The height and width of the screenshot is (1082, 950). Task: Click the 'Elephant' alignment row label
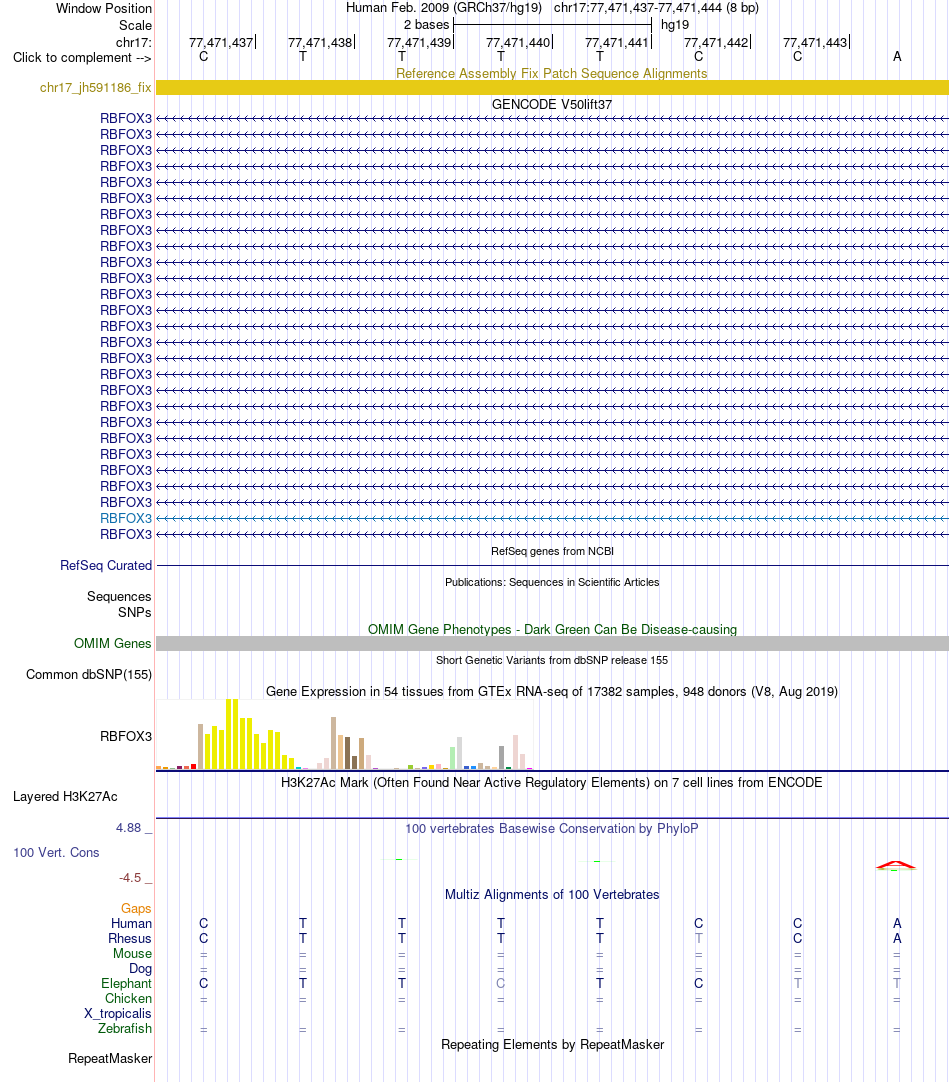point(126,983)
